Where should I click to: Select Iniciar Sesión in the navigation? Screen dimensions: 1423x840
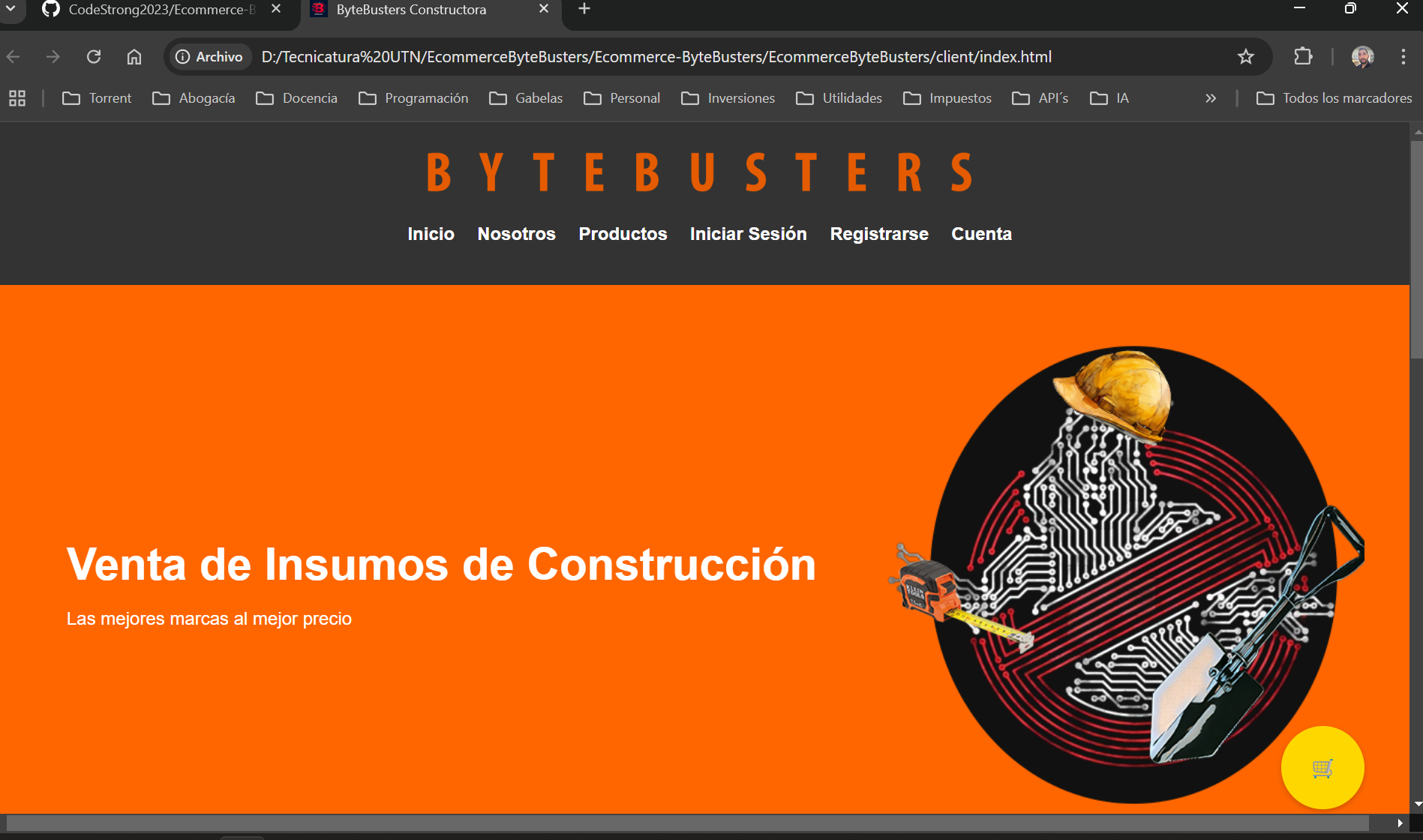(x=747, y=233)
